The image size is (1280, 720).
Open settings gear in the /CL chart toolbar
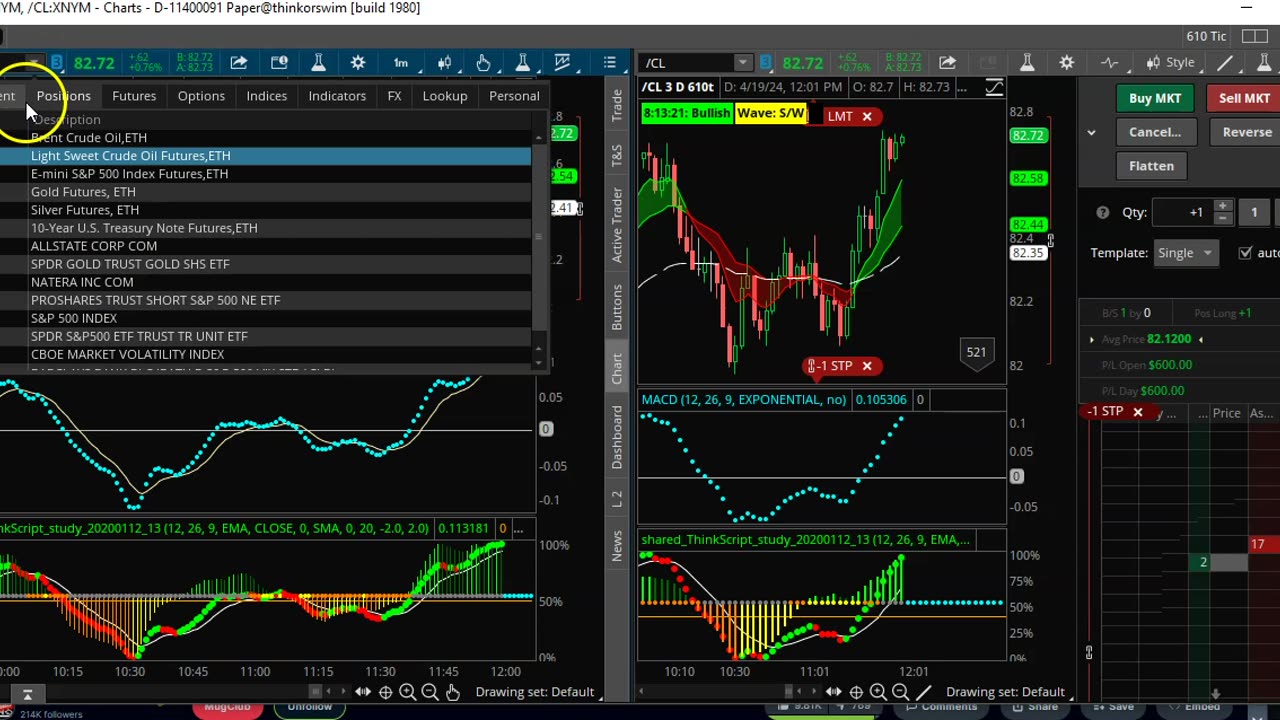pyautogui.click(x=1067, y=63)
